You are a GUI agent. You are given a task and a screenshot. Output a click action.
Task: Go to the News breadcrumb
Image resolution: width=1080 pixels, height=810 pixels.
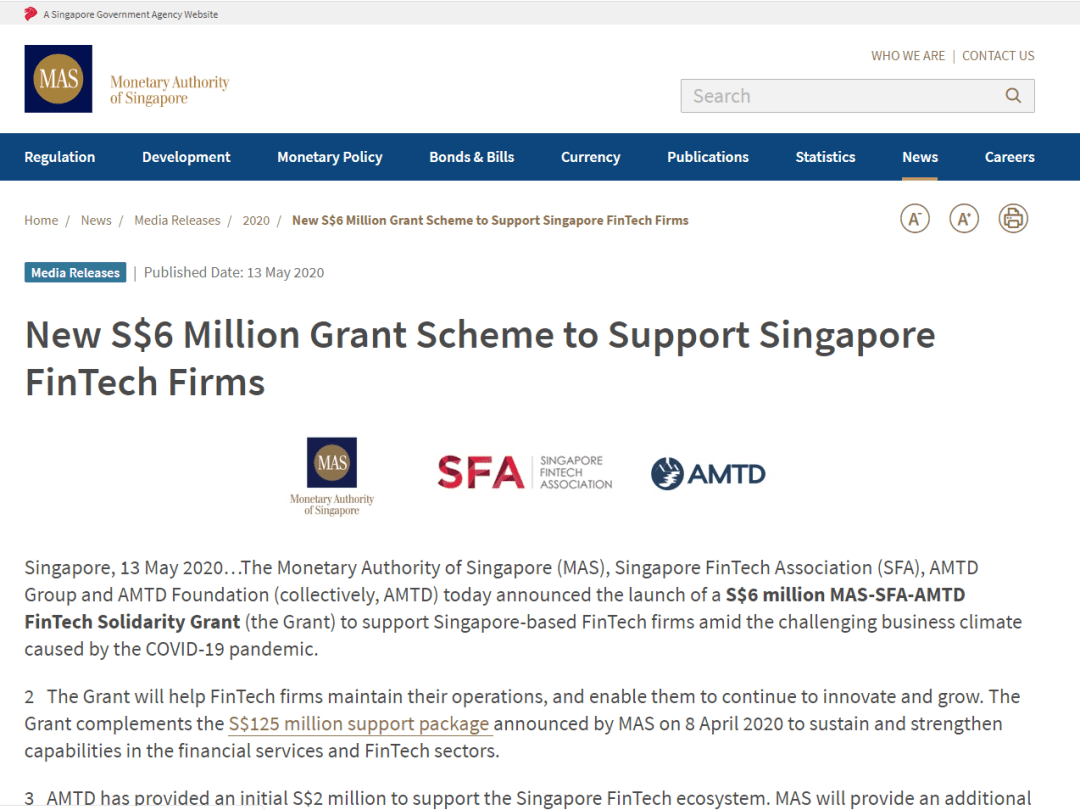pos(96,220)
